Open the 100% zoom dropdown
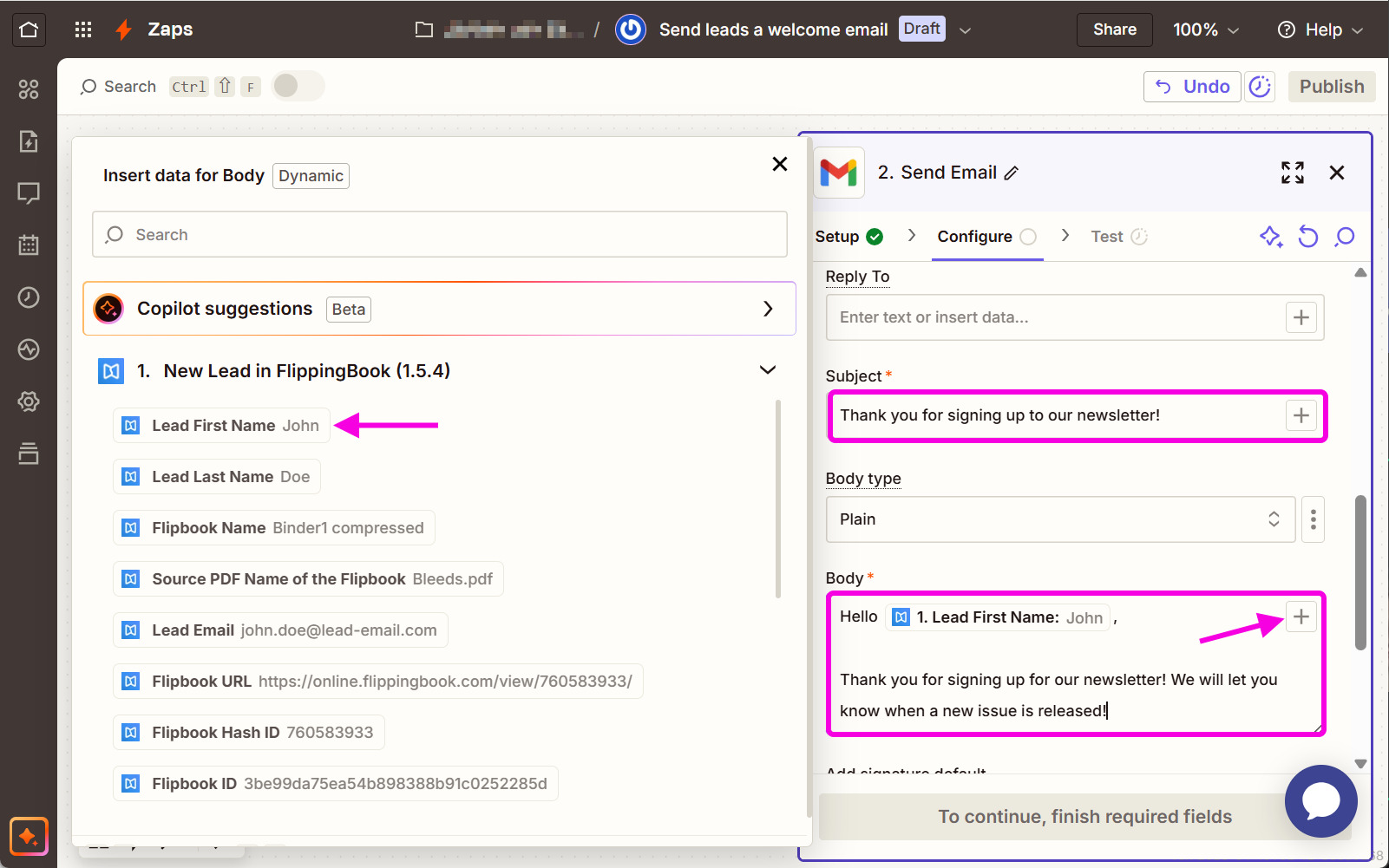The height and width of the screenshot is (868, 1389). point(1206,29)
